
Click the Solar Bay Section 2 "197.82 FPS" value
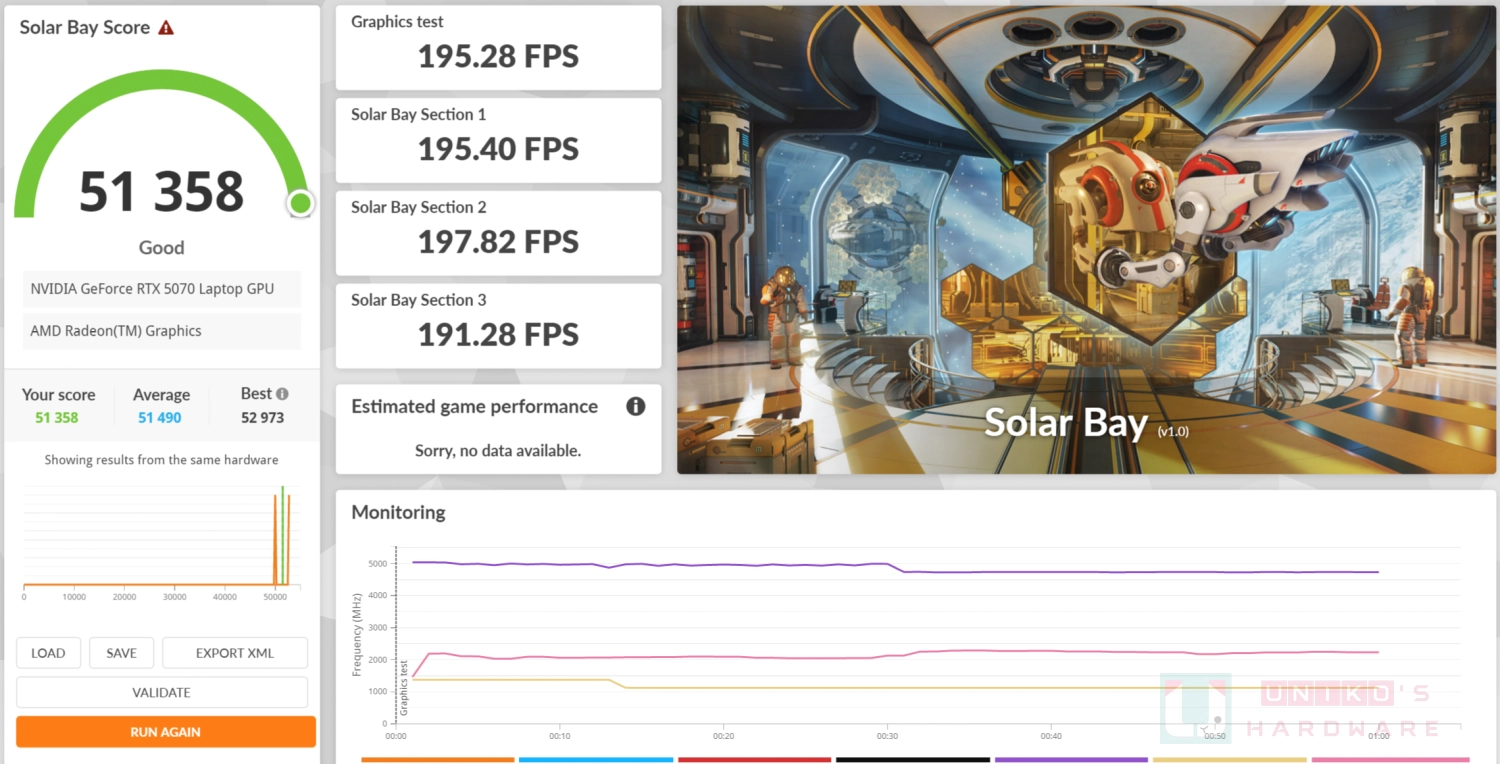[498, 242]
